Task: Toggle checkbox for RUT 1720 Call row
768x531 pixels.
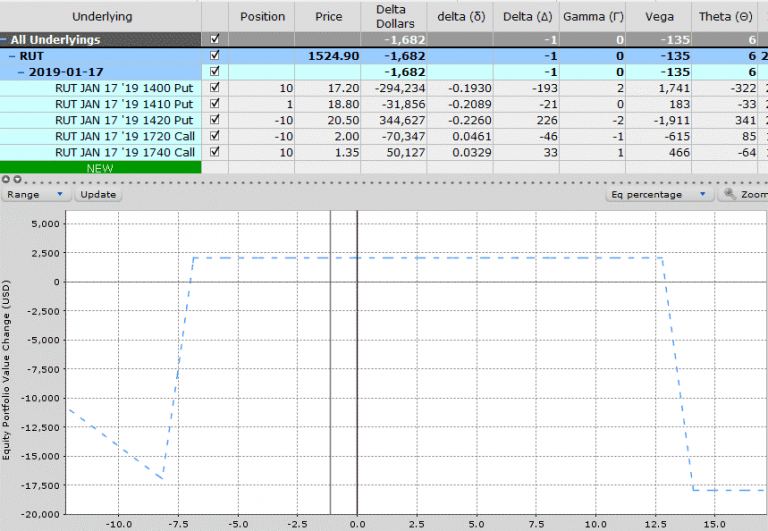Action: (x=214, y=136)
